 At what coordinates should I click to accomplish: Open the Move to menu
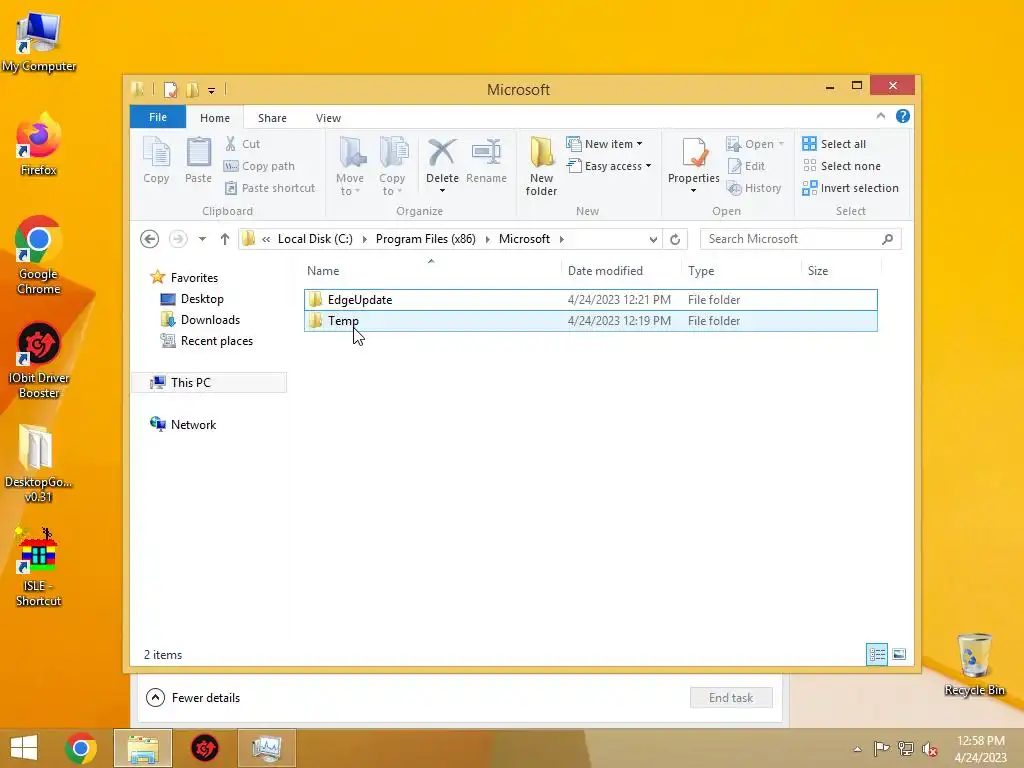350,166
